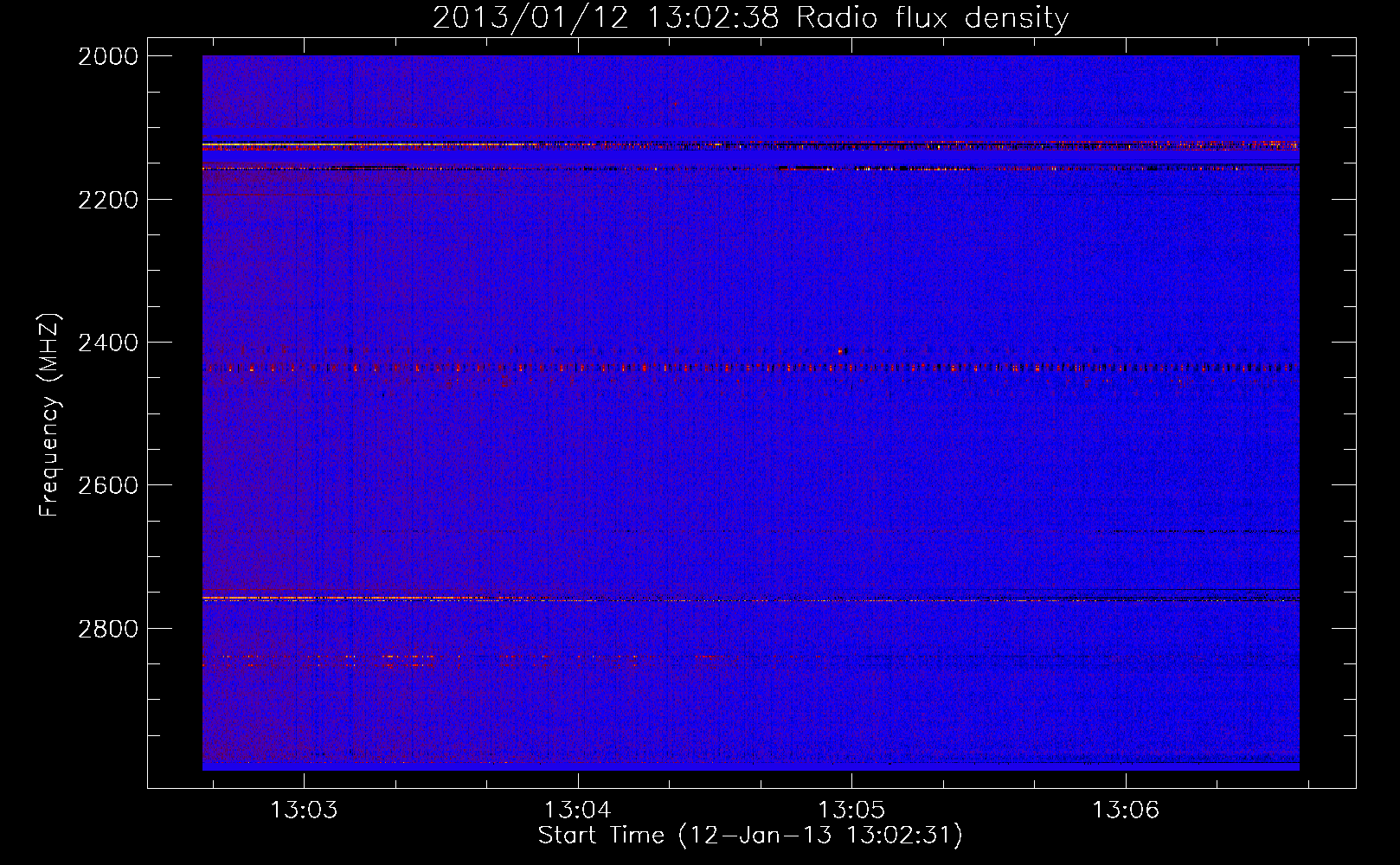Click the "Frequency (MHZ)" axis title
This screenshot has height=865, width=1400.
coord(49,415)
